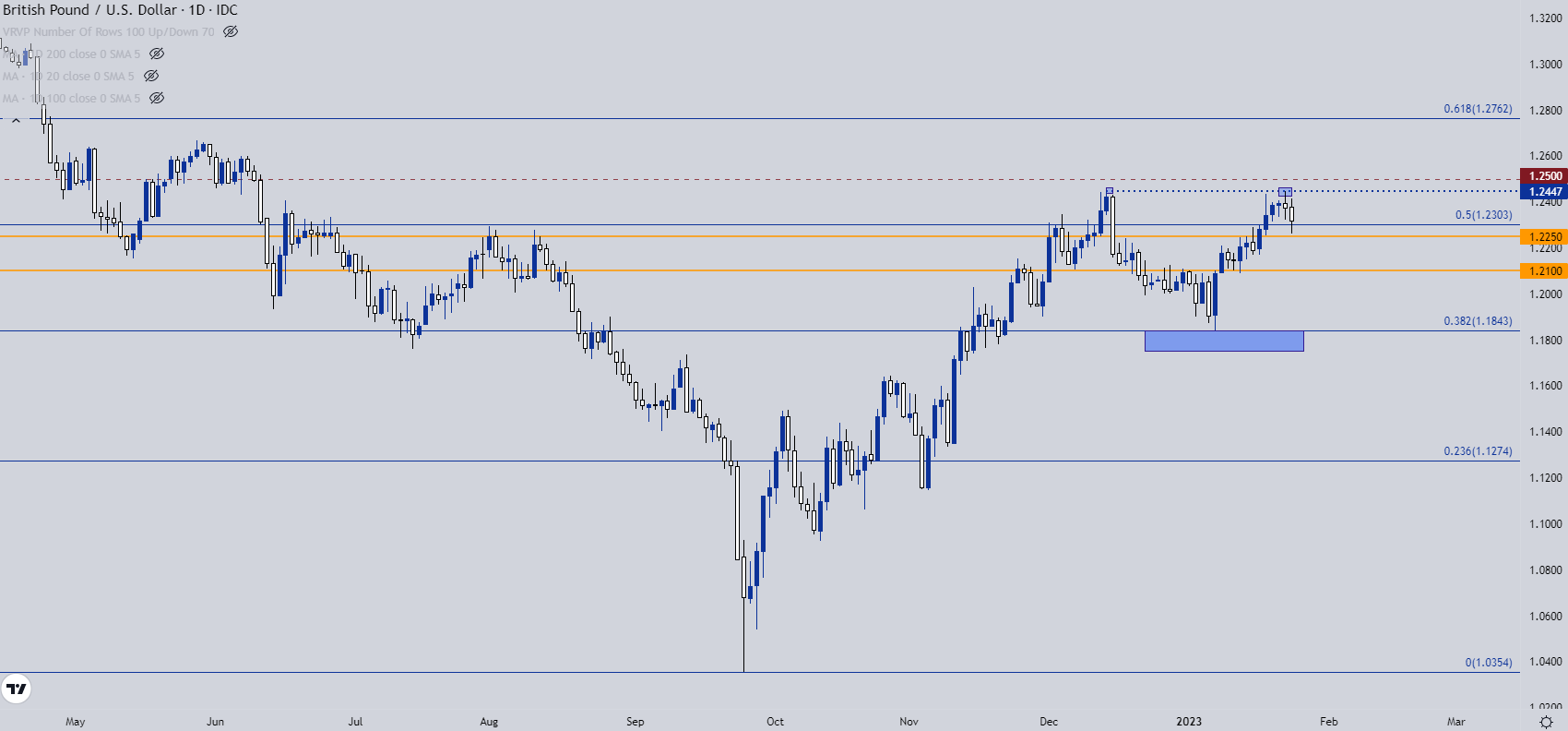Select the 0.5(1.2303) Fibonacci label

click(1483, 215)
